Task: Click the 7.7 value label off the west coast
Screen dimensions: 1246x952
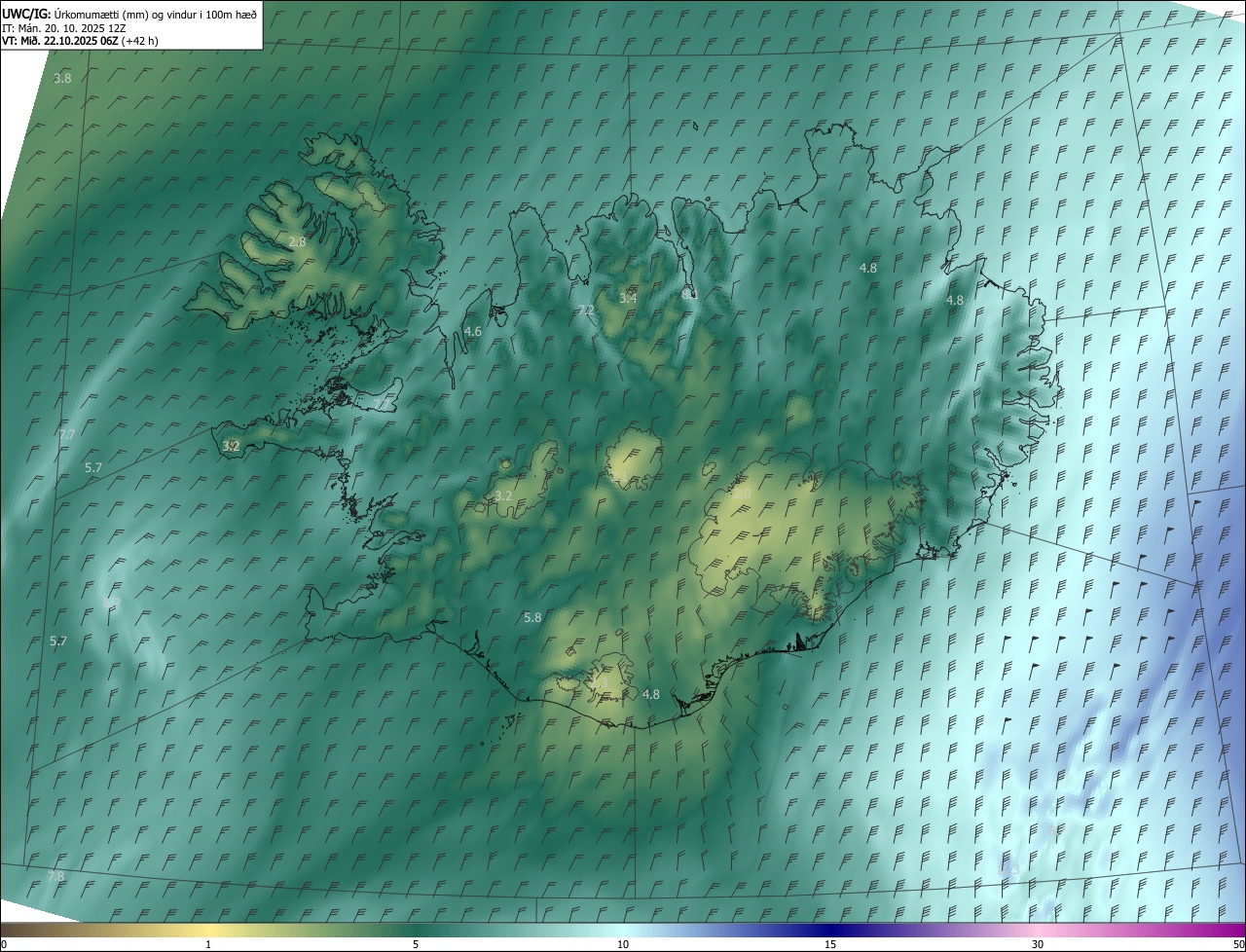Action: tap(66, 434)
